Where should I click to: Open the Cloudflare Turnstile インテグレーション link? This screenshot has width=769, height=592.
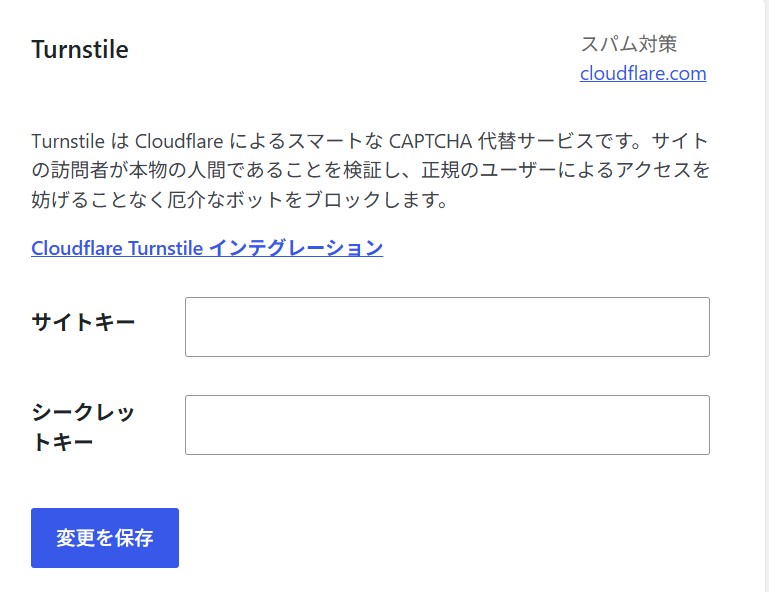(x=207, y=248)
